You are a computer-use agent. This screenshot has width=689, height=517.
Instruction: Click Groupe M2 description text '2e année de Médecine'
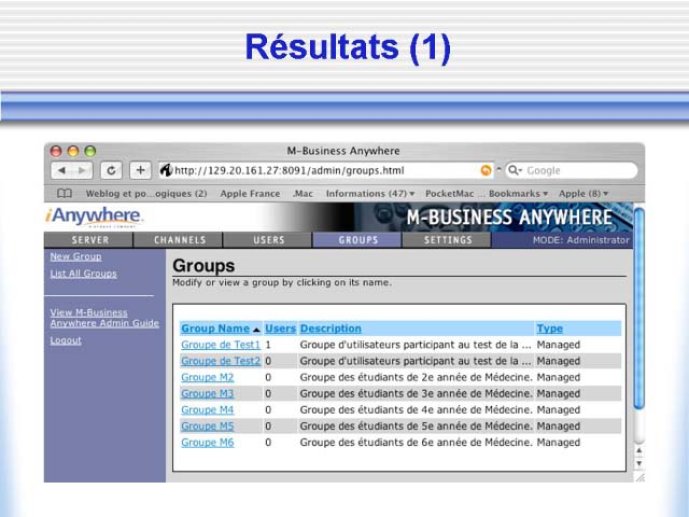coord(477,377)
